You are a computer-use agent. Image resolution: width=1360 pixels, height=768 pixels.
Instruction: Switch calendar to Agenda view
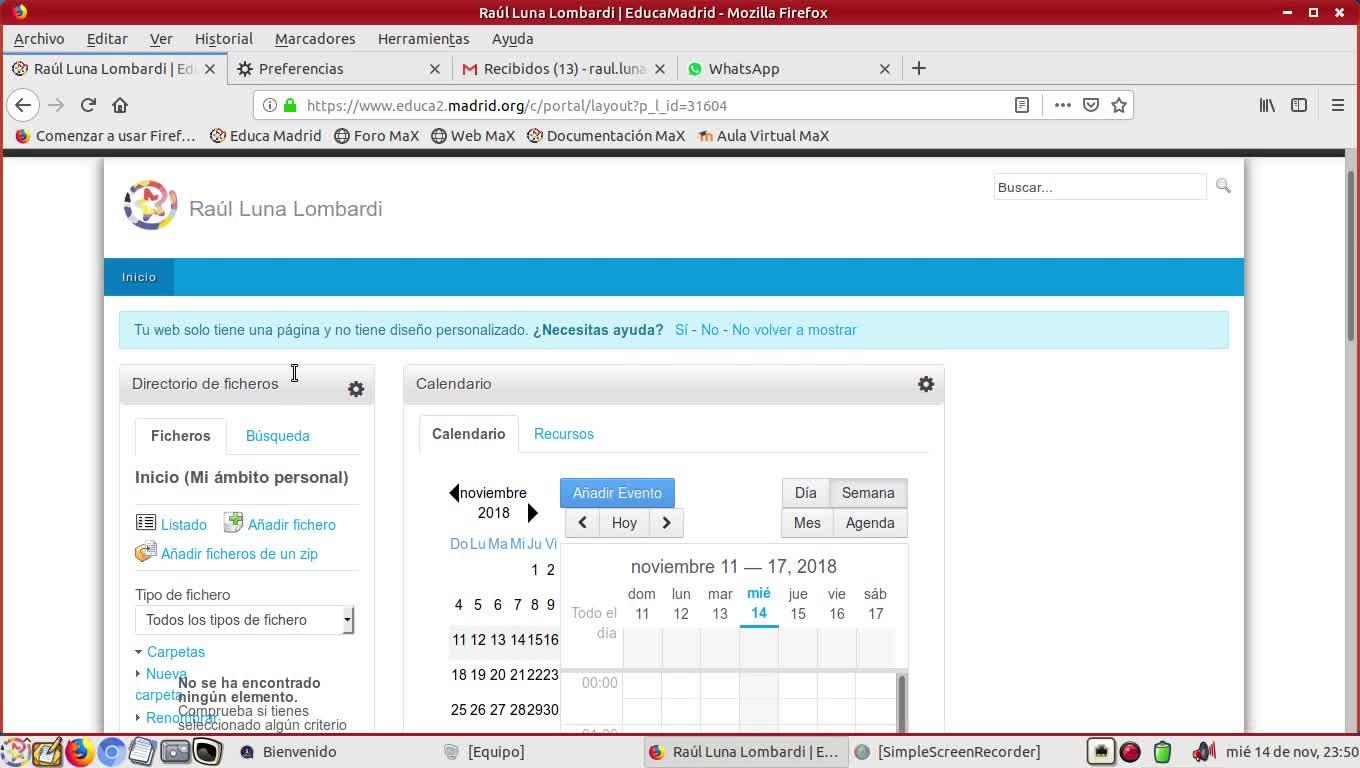tap(870, 523)
